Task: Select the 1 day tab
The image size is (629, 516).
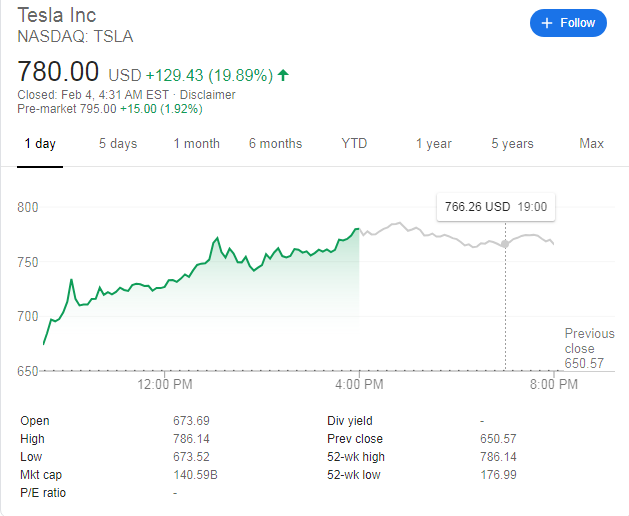Action: click(40, 144)
